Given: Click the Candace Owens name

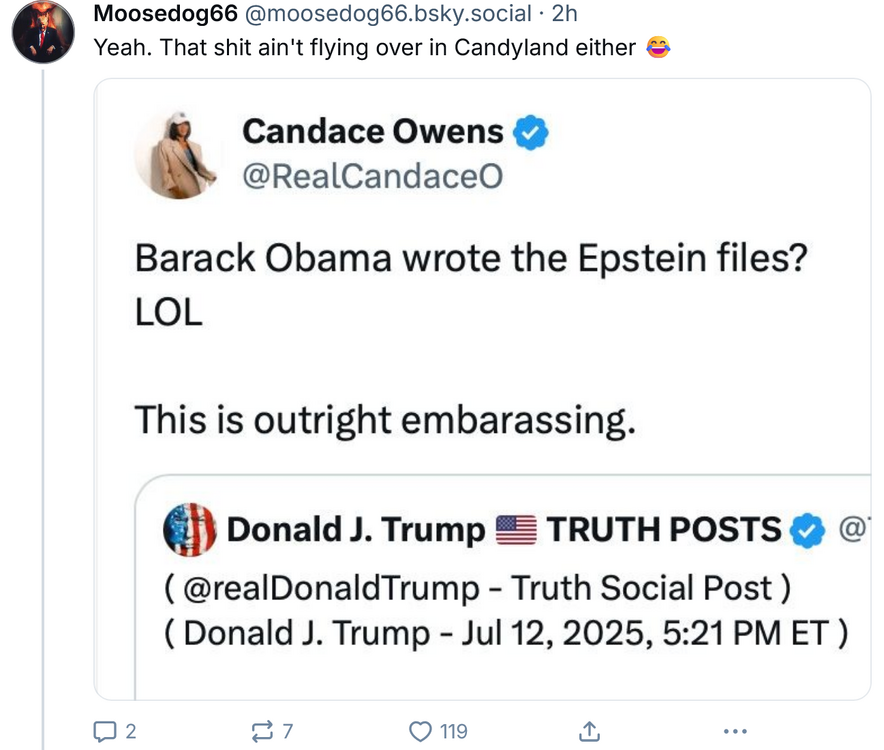Looking at the screenshot, I should tap(373, 131).
